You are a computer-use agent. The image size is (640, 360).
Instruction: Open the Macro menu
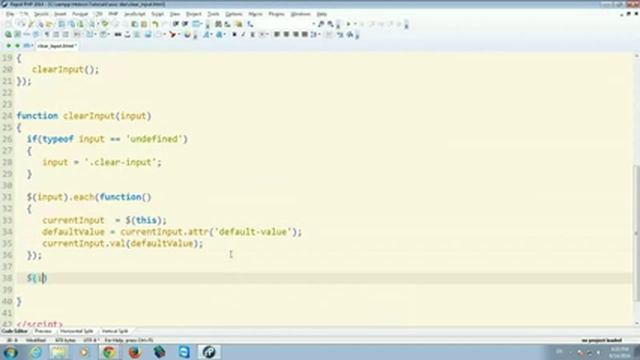tap(256, 14)
